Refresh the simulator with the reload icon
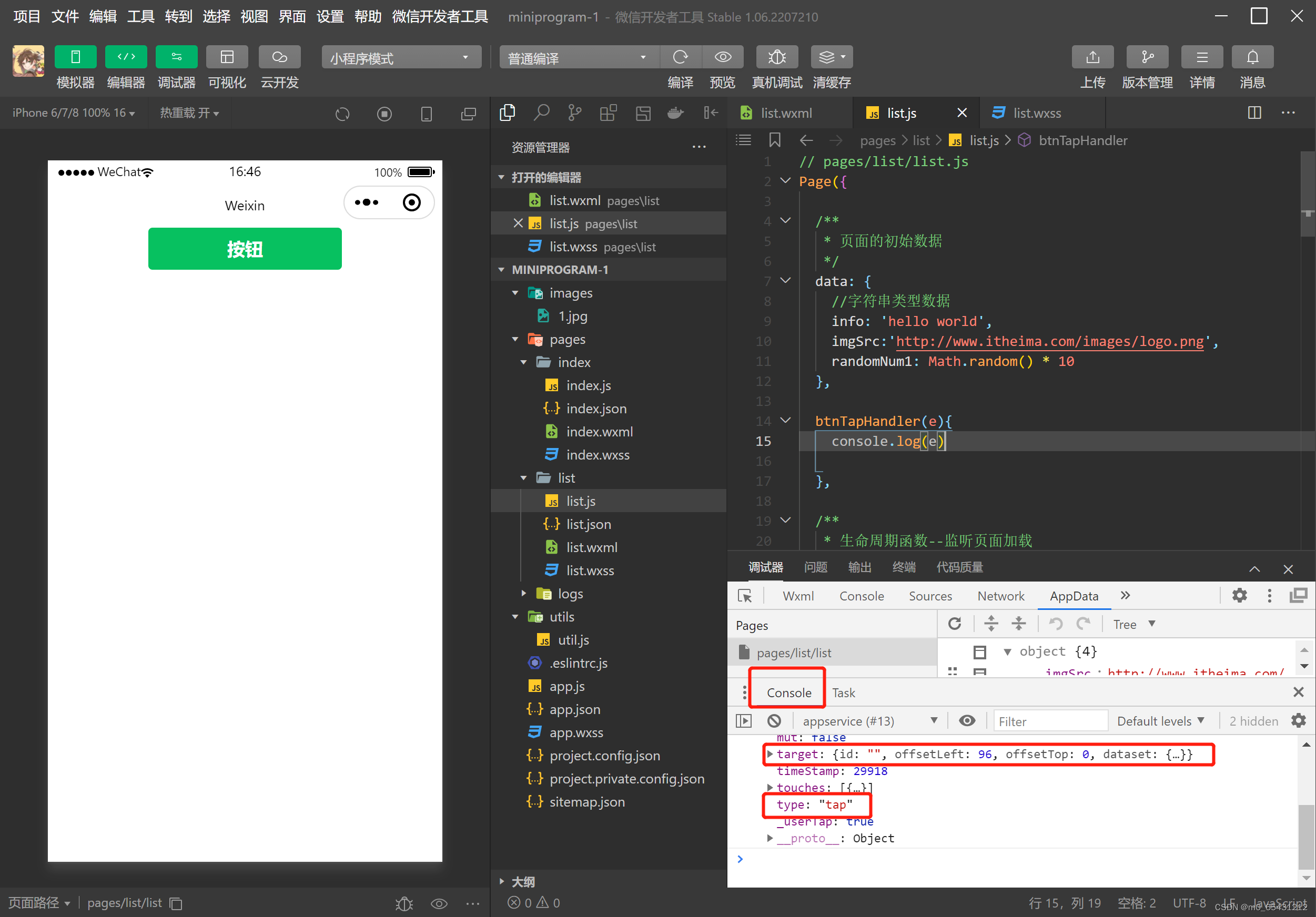This screenshot has height=917, width=1316. coord(342,114)
